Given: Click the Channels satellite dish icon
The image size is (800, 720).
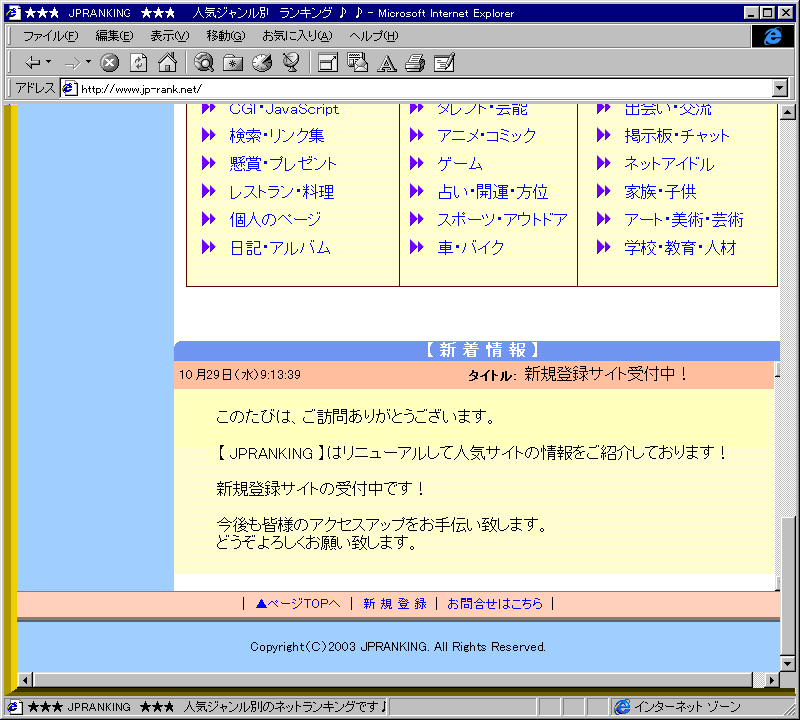Looking at the screenshot, I should coord(291,63).
